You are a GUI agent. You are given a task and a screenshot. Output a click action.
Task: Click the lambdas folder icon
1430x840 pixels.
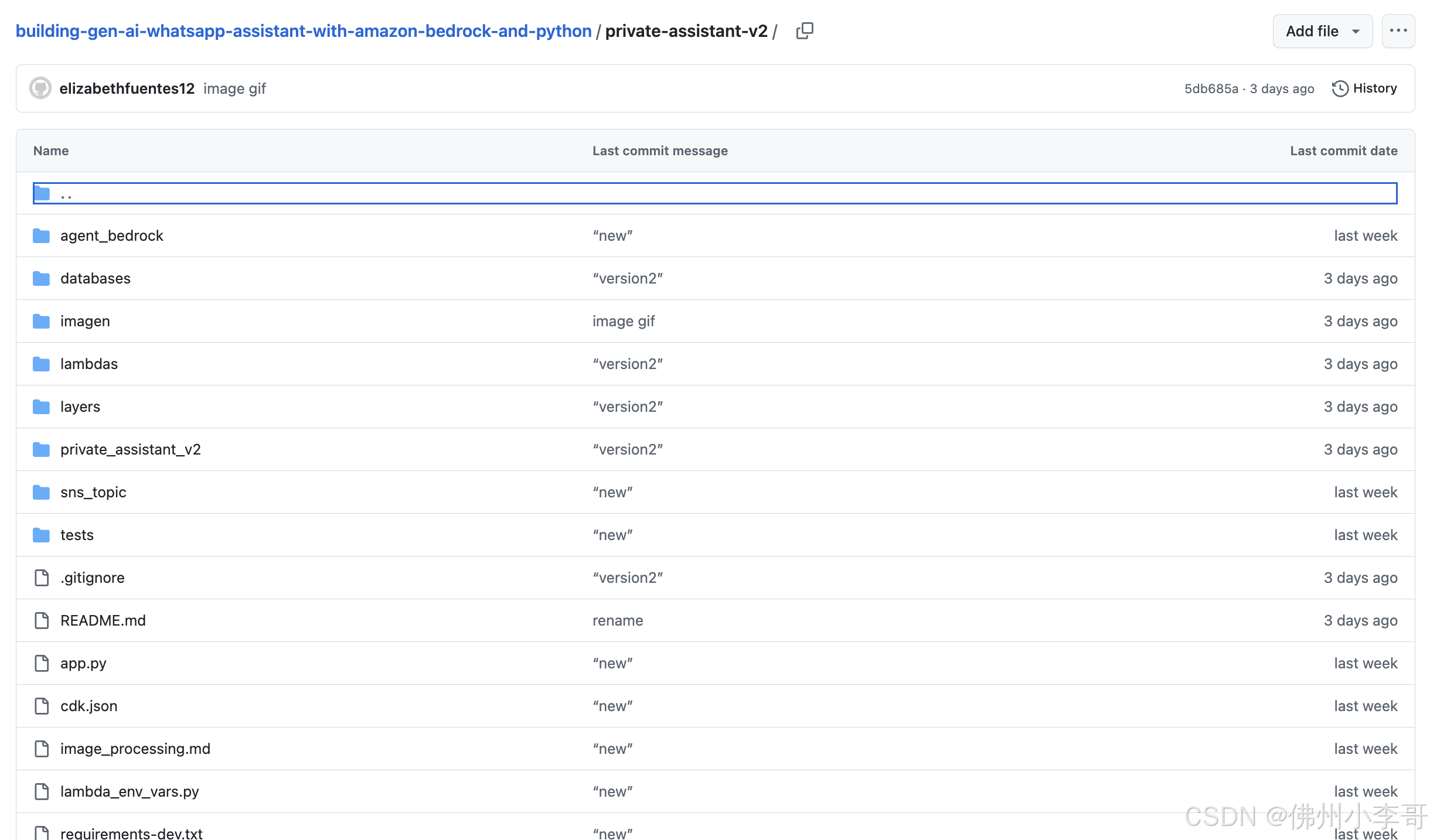pyautogui.click(x=41, y=364)
